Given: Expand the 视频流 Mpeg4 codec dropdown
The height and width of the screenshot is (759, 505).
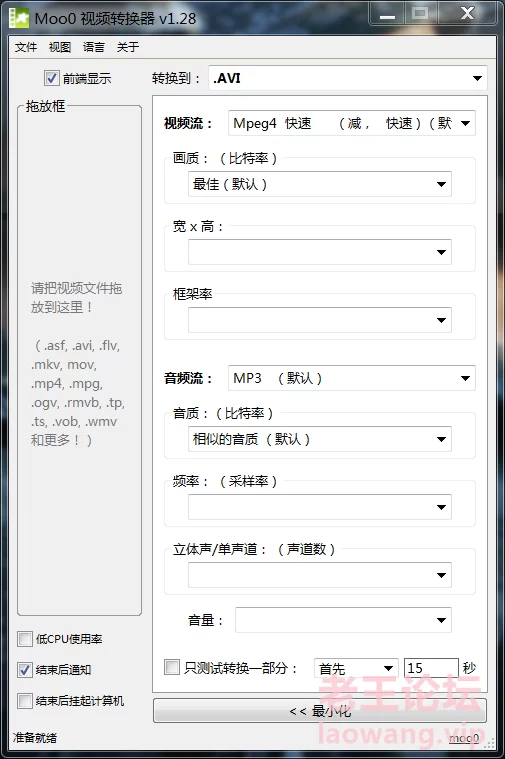Looking at the screenshot, I should 352,123.
